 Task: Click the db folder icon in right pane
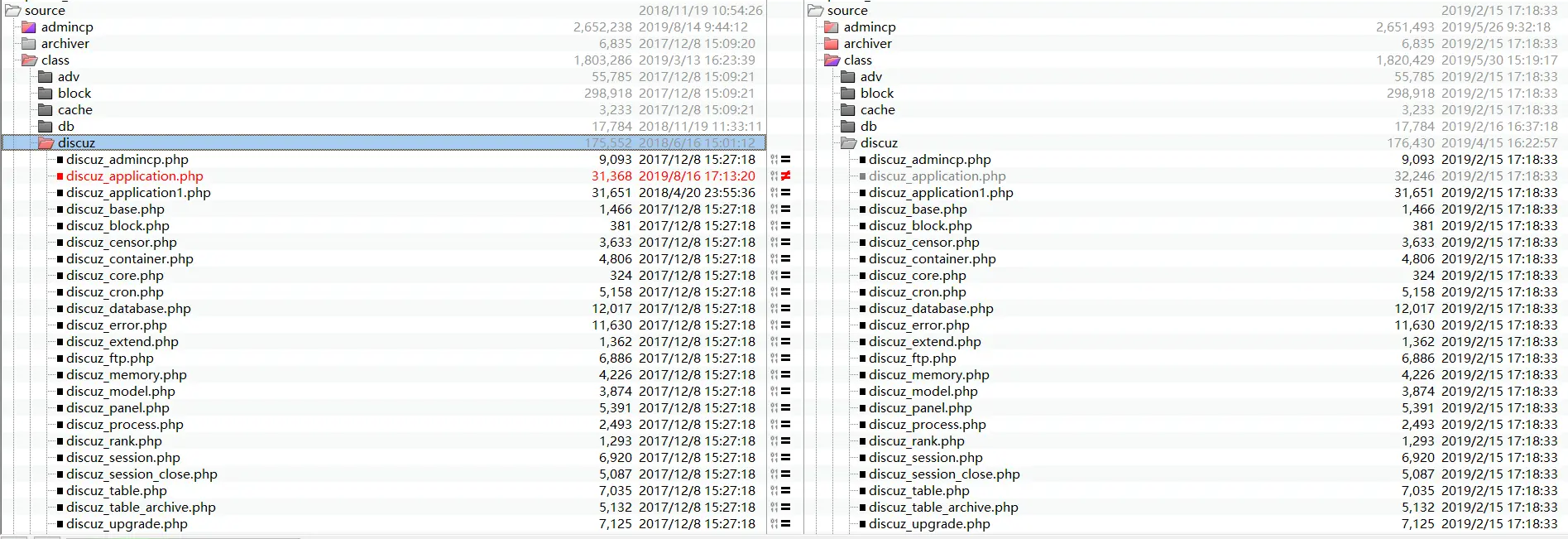tap(848, 127)
